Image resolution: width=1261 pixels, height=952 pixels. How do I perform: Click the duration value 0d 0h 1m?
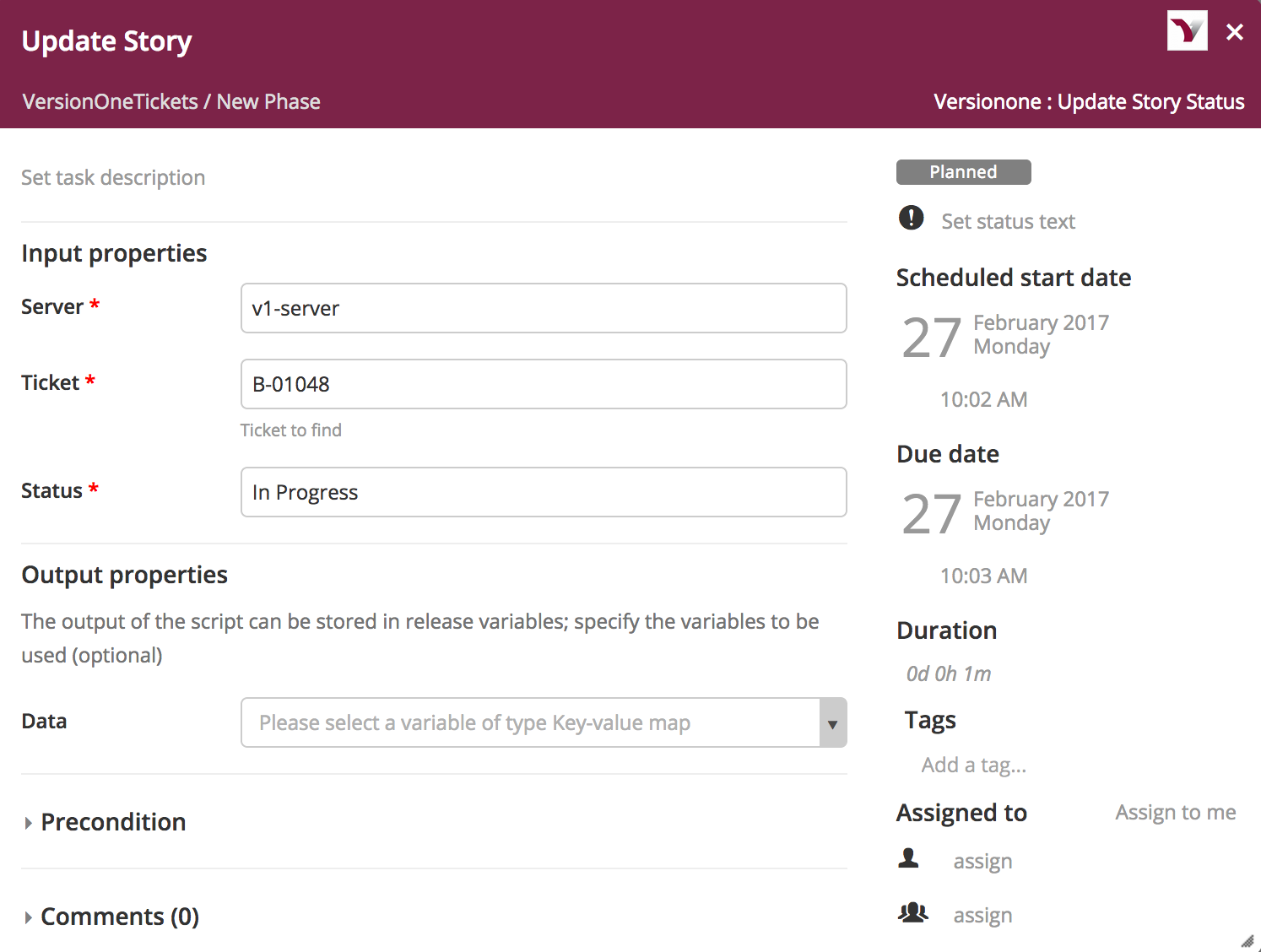(x=948, y=673)
